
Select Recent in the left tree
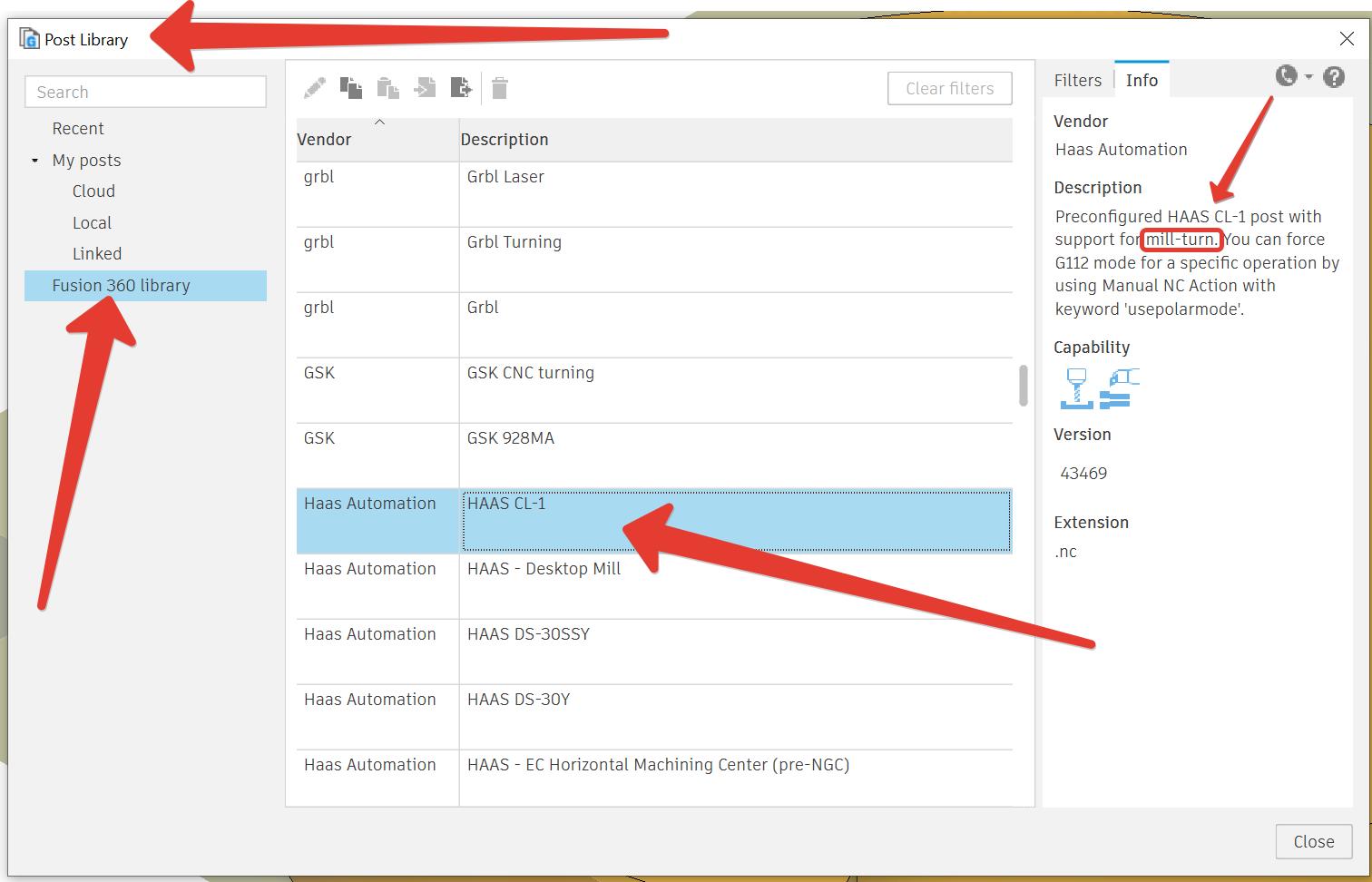click(78, 128)
